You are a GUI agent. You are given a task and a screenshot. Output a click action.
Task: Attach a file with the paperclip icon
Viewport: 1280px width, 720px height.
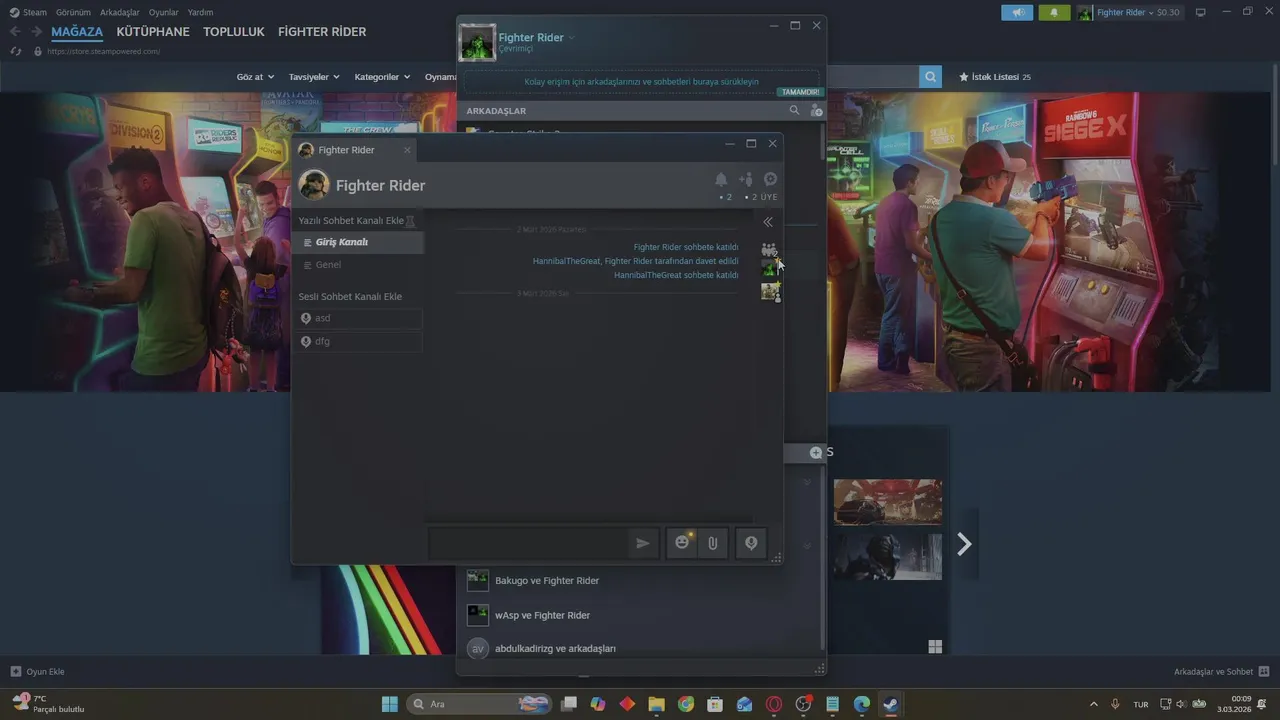pyautogui.click(x=712, y=542)
